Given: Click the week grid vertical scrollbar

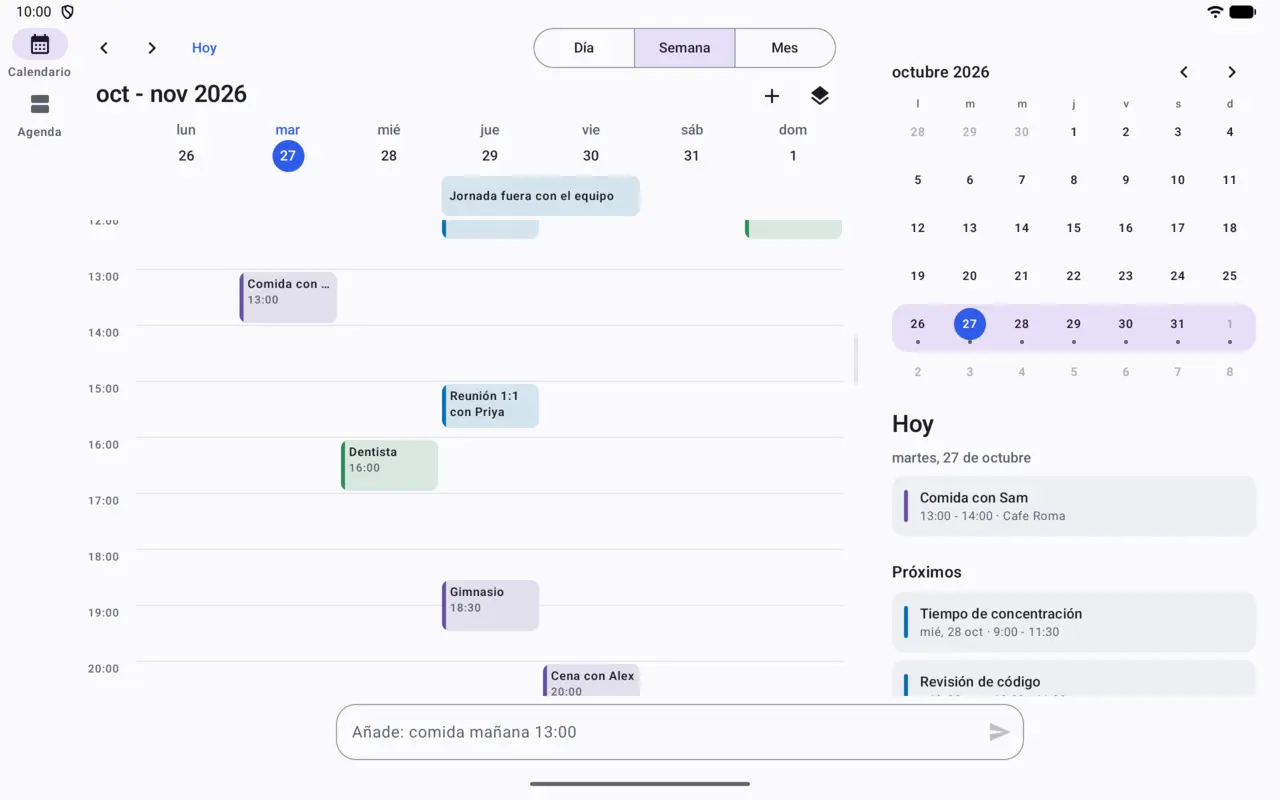Looking at the screenshot, I should pyautogui.click(x=856, y=360).
